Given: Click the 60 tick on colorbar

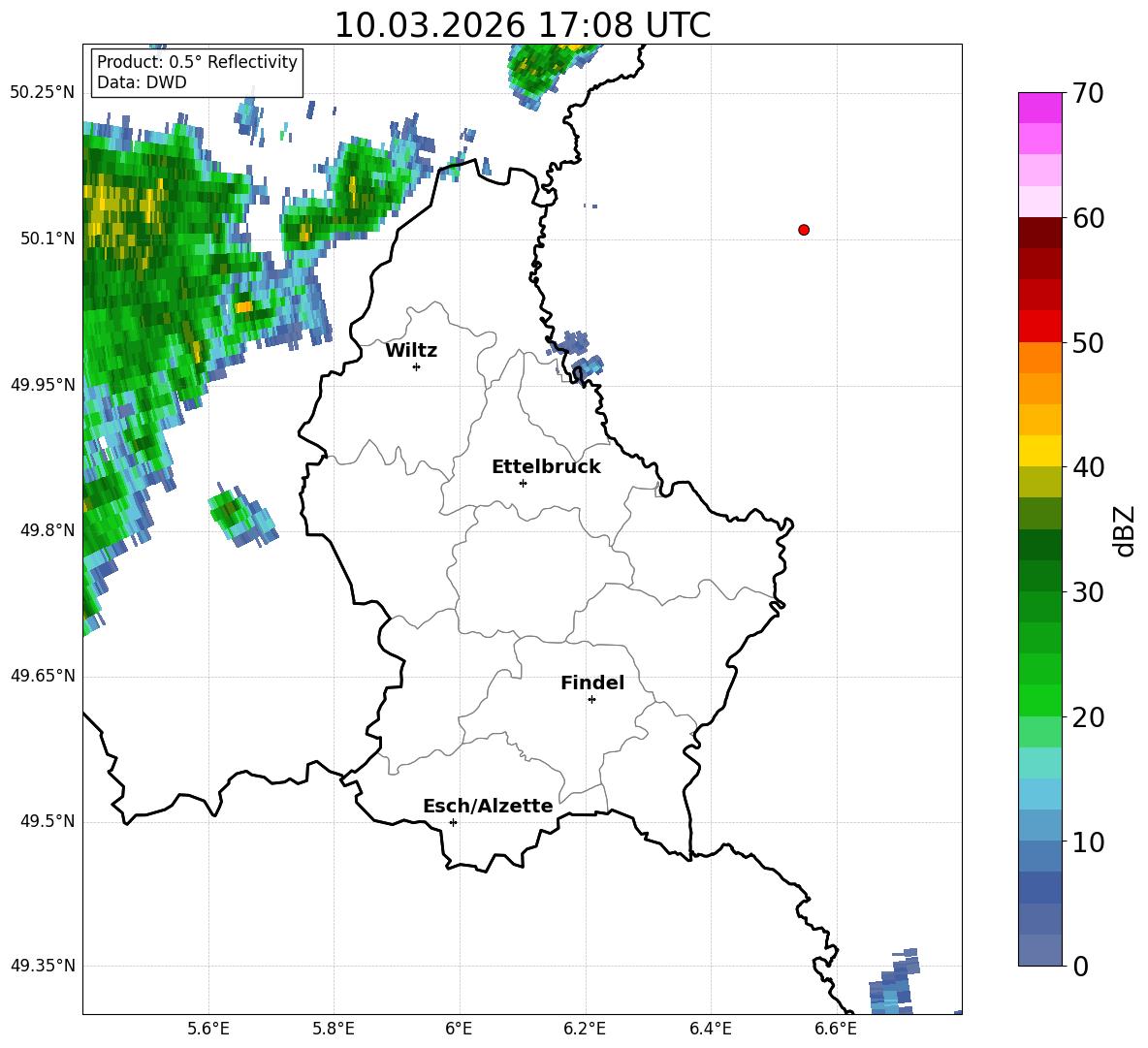Looking at the screenshot, I should click(x=1087, y=217).
